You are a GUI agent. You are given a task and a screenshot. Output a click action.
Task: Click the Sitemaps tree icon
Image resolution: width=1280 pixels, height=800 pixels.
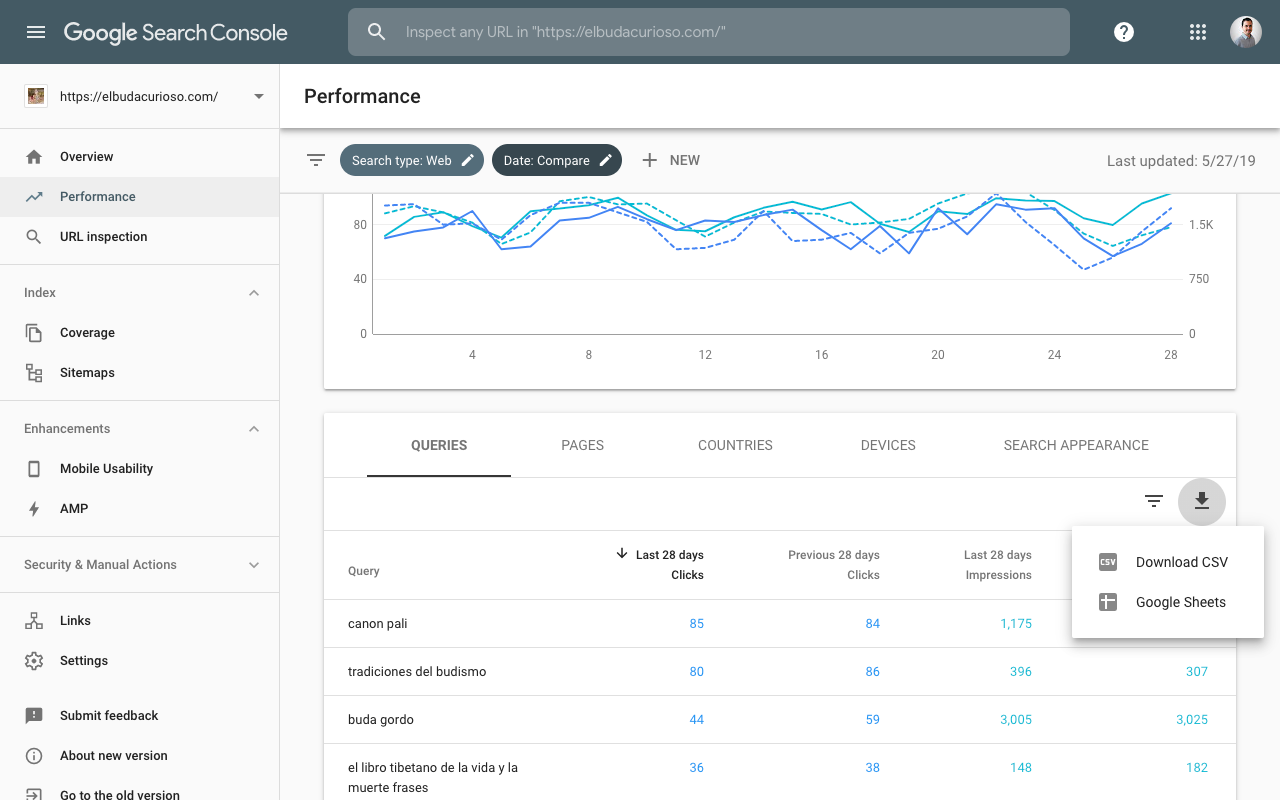[34, 373]
